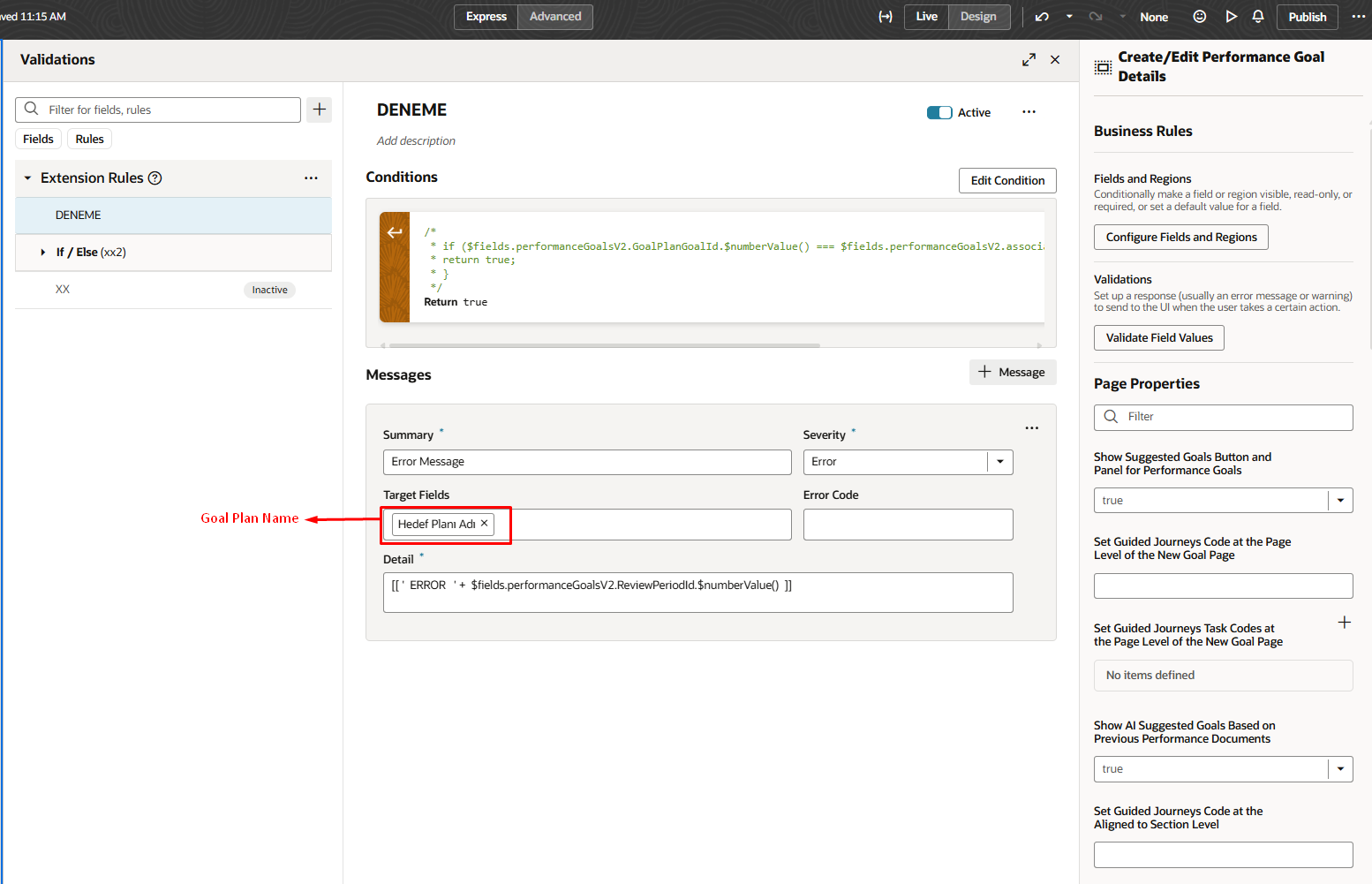
Task: Expand the If / Else (xx2) rule
Action: [x=42, y=253]
